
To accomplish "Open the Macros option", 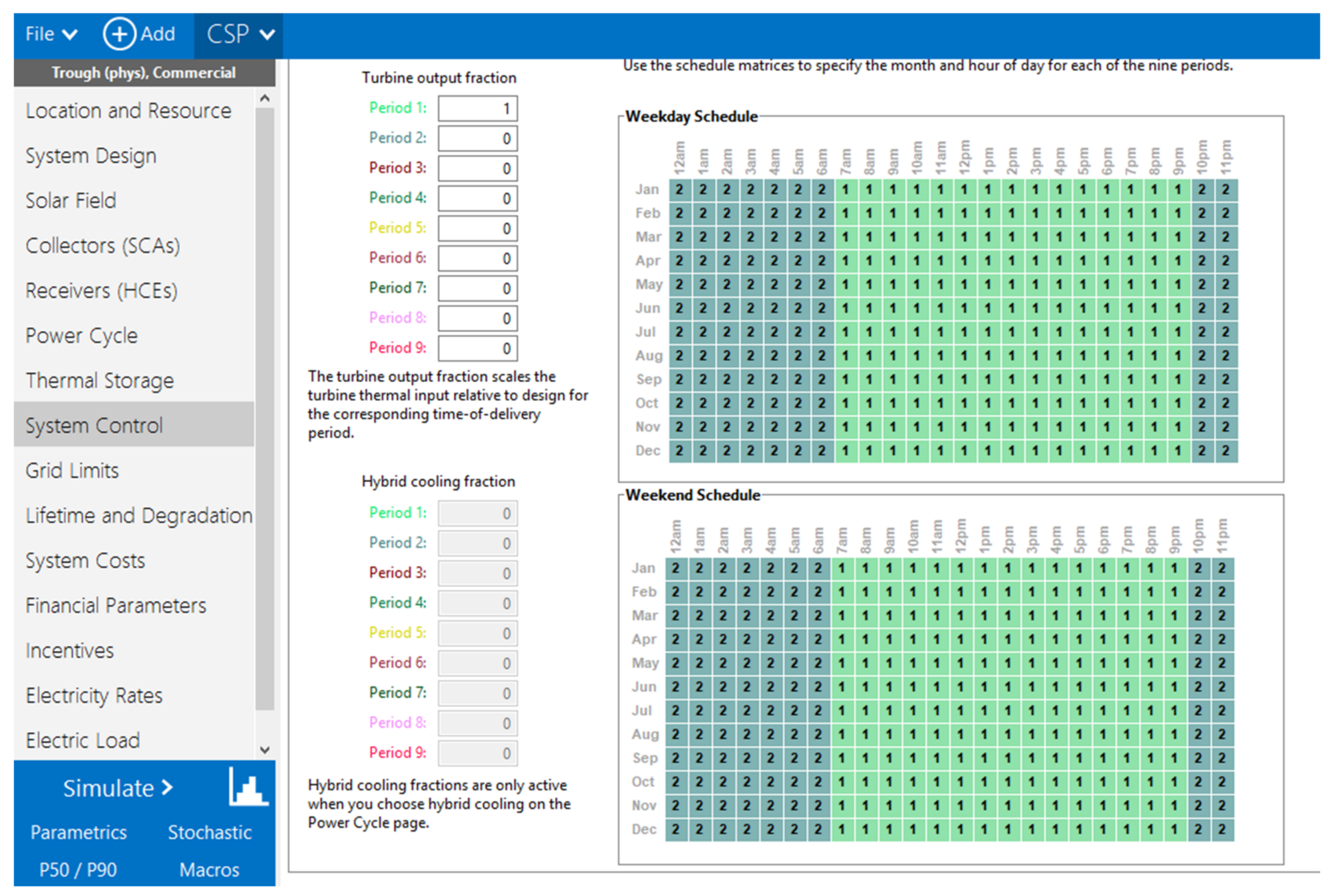I will (209, 870).
